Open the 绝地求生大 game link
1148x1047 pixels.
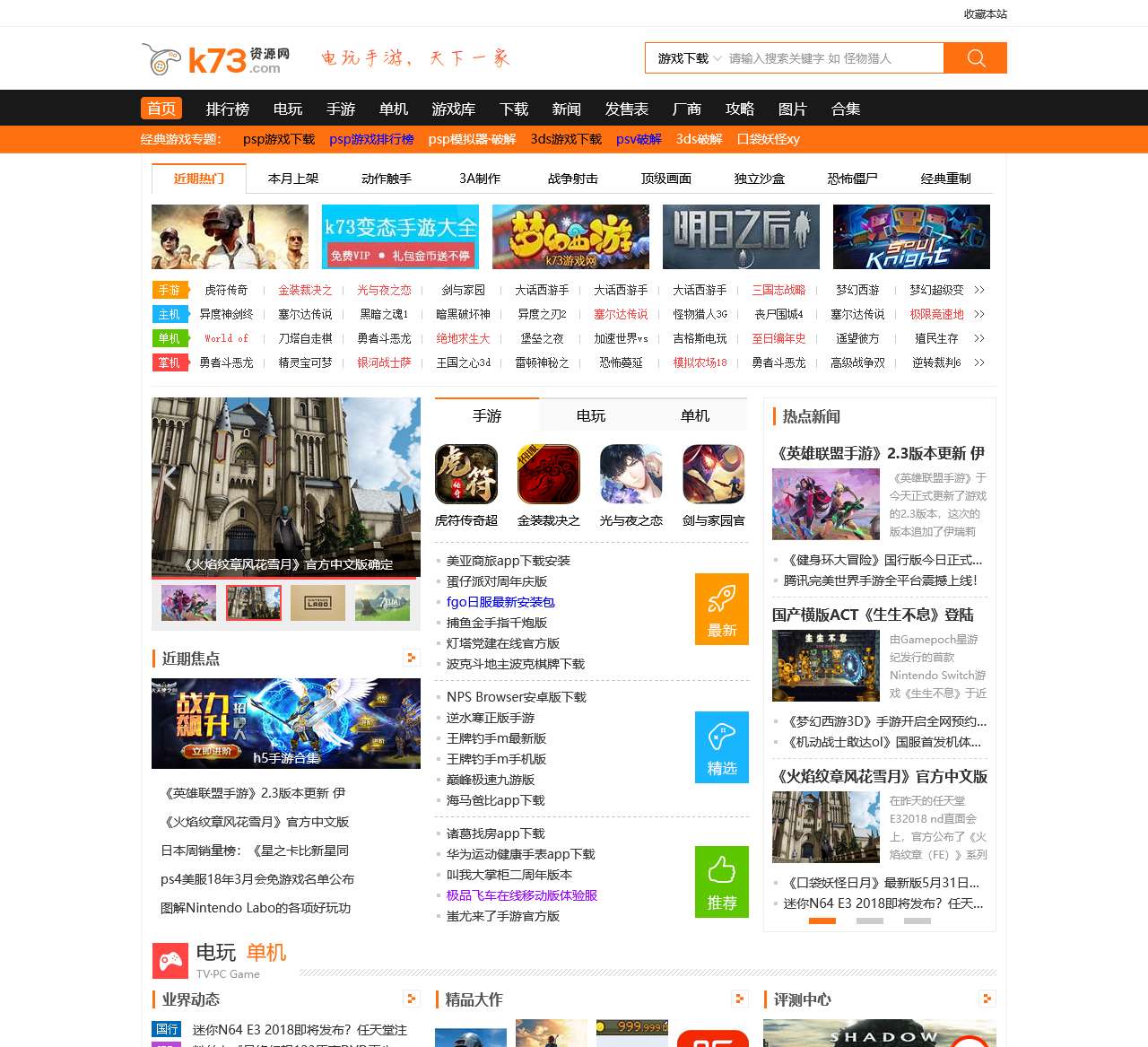(463, 338)
